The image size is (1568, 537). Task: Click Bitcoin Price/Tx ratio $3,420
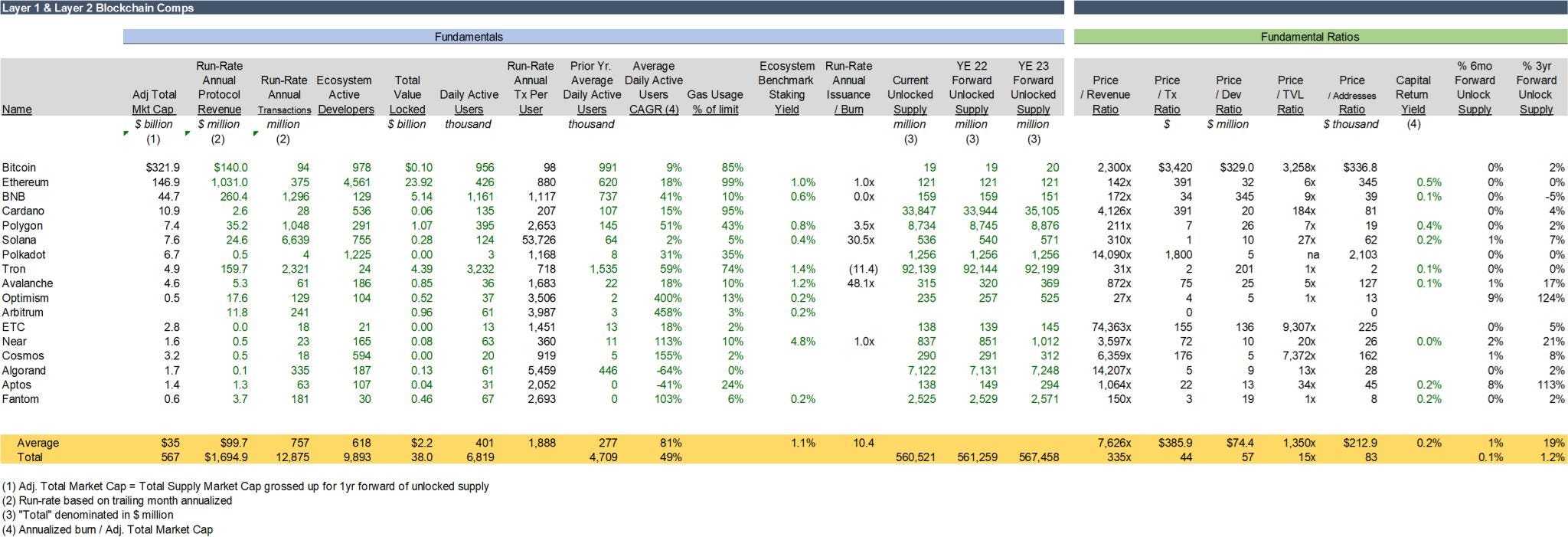[1175, 168]
